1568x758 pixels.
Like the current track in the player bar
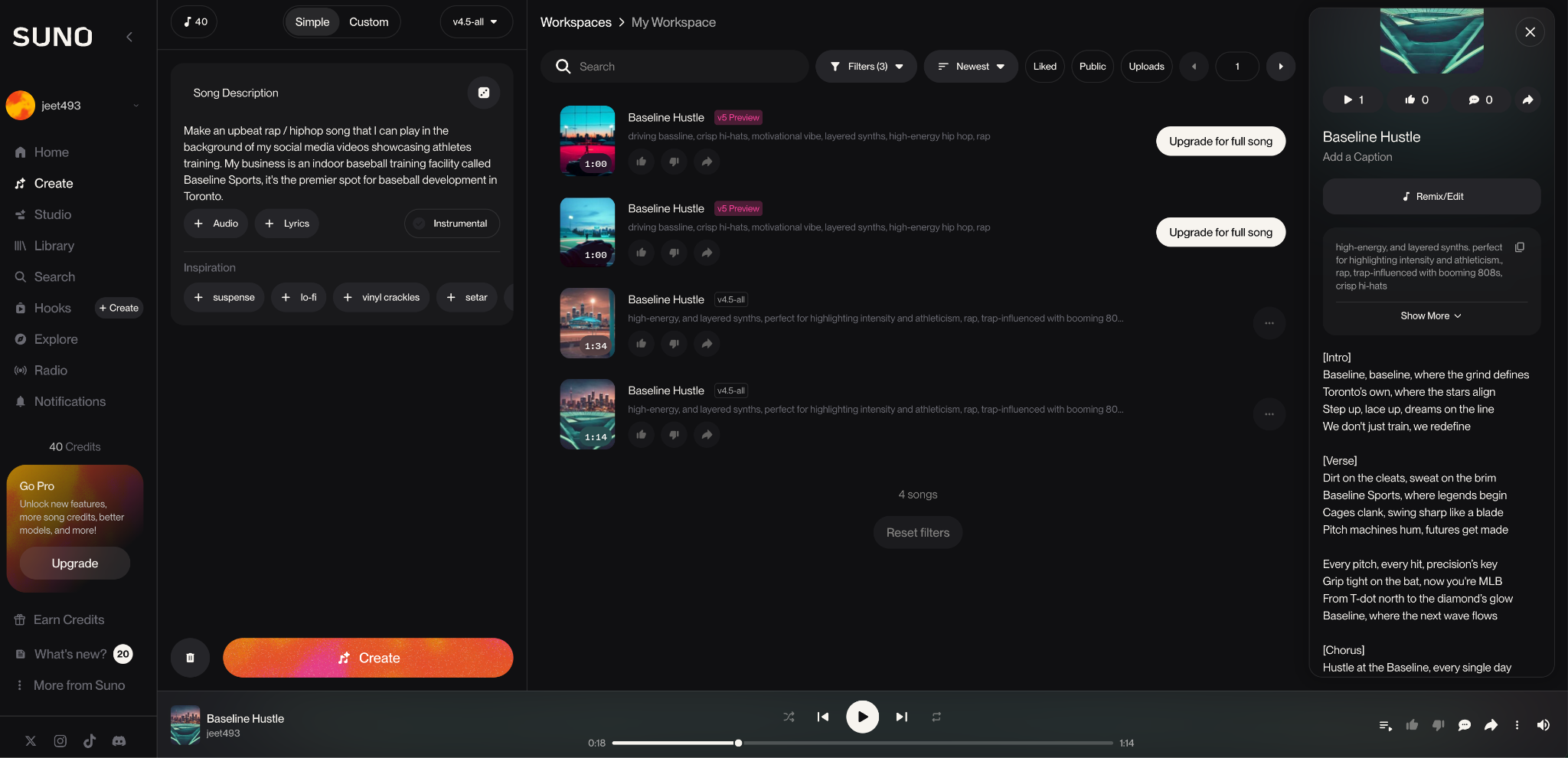[1413, 725]
